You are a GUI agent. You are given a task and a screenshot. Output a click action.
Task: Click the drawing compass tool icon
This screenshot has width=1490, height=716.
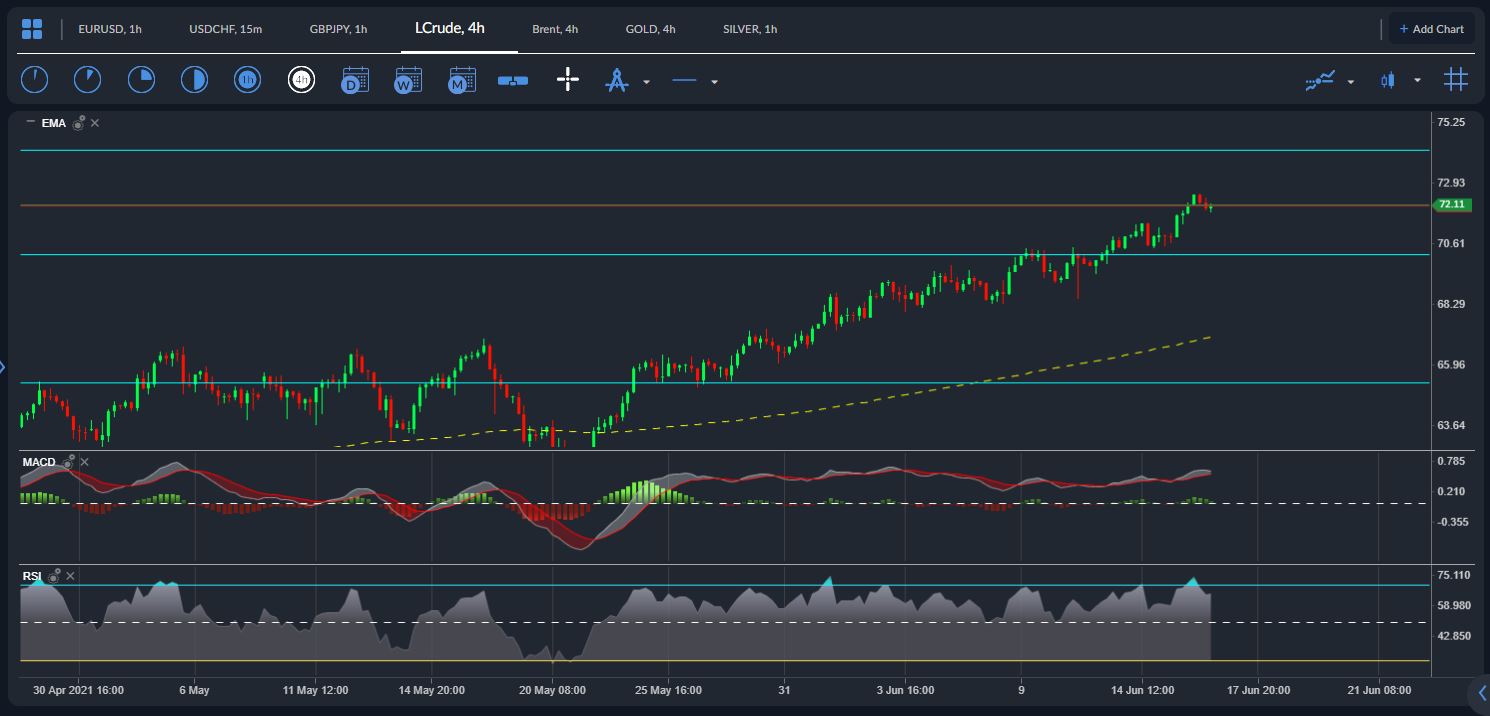pyautogui.click(x=616, y=80)
